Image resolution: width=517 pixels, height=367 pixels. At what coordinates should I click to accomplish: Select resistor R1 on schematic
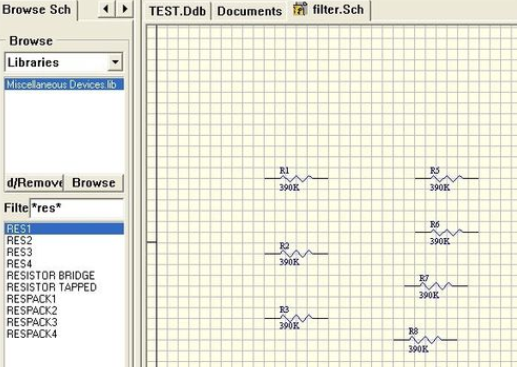[296, 178]
